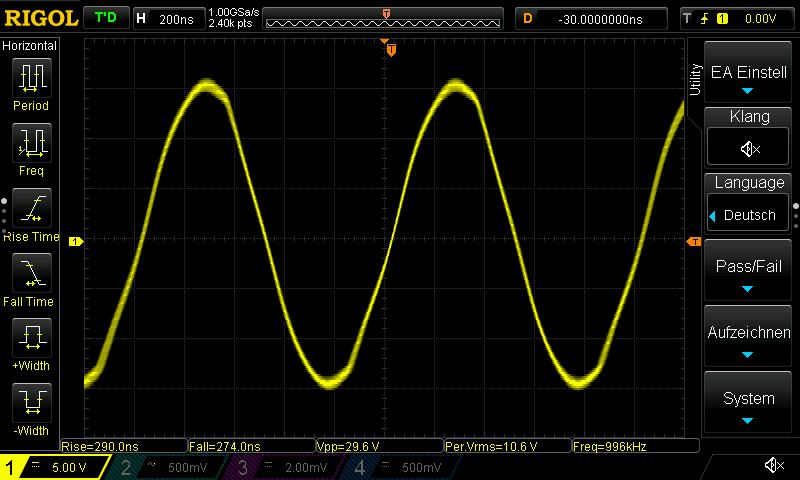Click the Per.Vrms=10.6 V measurement readout

[508, 446]
